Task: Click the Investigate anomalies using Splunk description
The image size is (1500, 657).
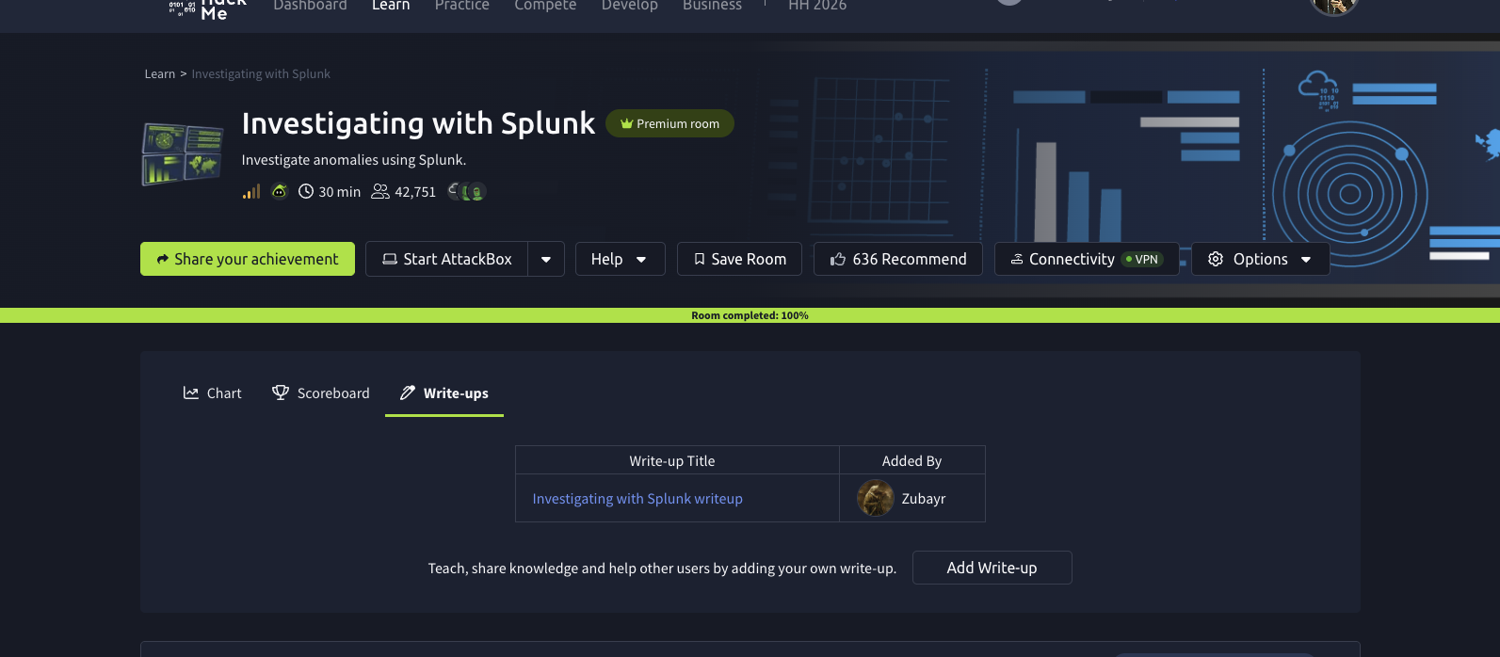Action: [x=354, y=160]
